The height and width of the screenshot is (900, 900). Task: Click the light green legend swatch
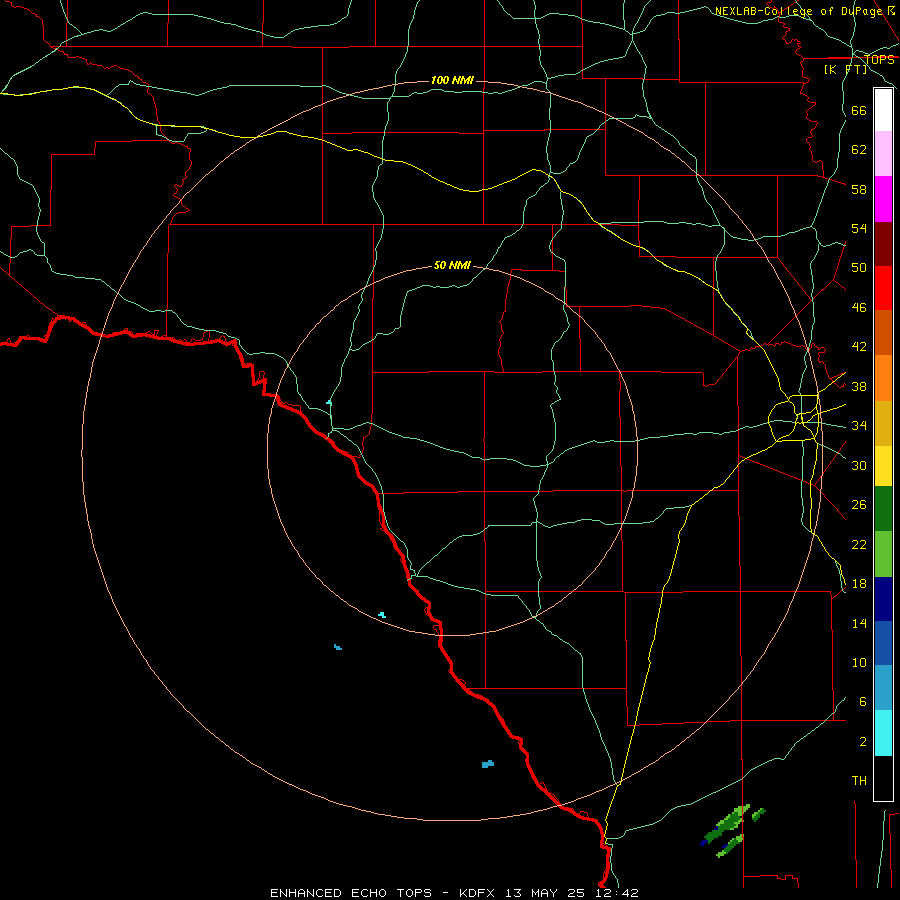click(883, 554)
